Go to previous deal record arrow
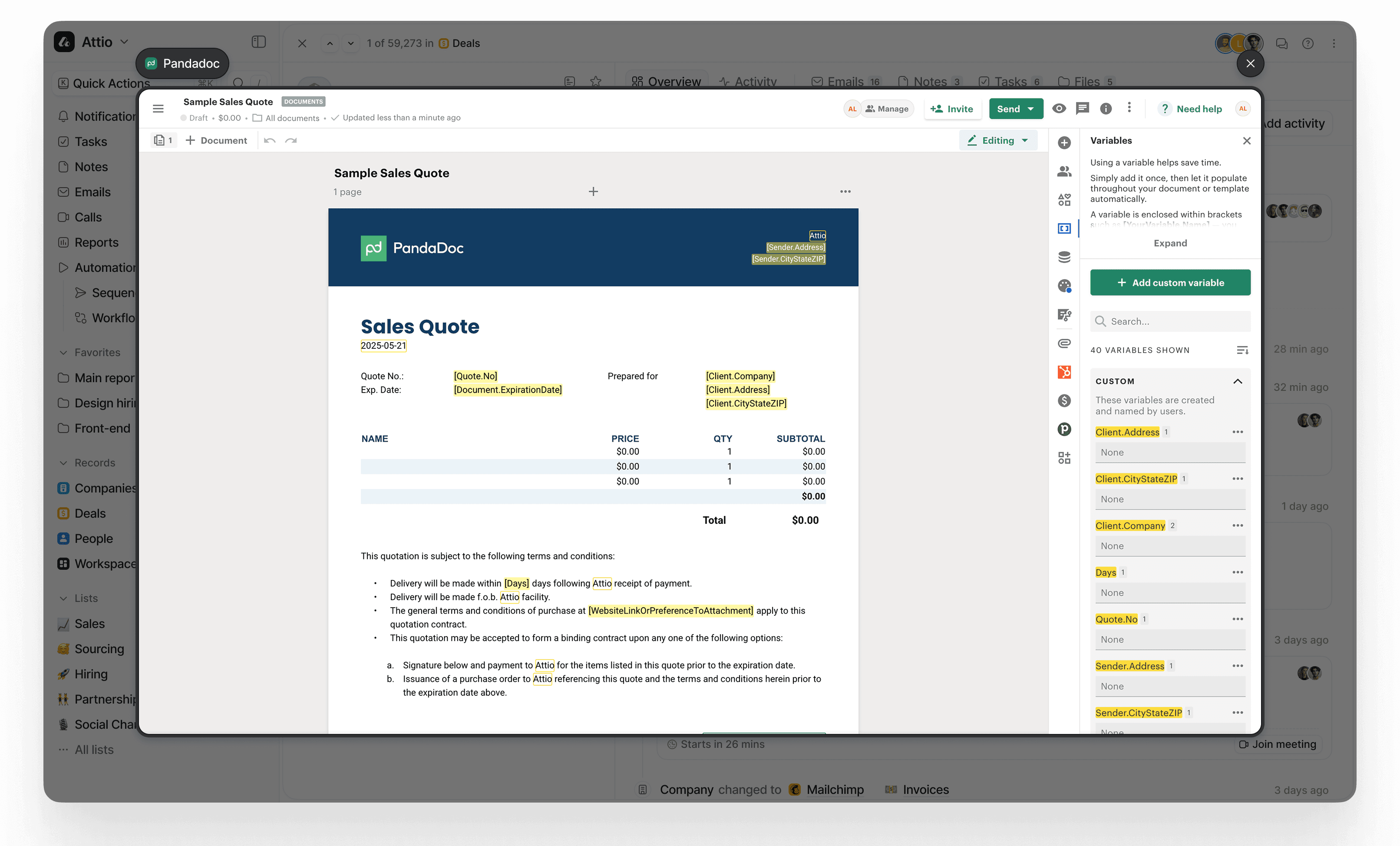Viewport: 1400px width, 846px height. (x=330, y=43)
